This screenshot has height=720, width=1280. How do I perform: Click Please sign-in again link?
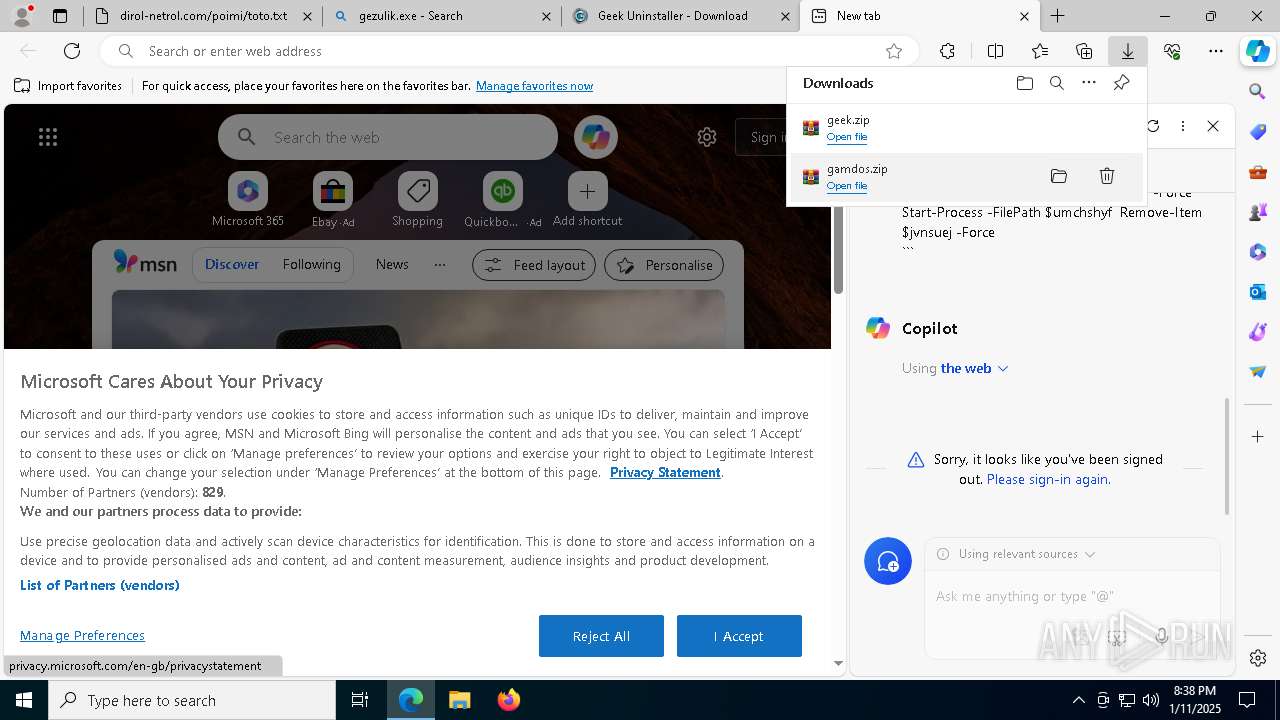[1048, 479]
